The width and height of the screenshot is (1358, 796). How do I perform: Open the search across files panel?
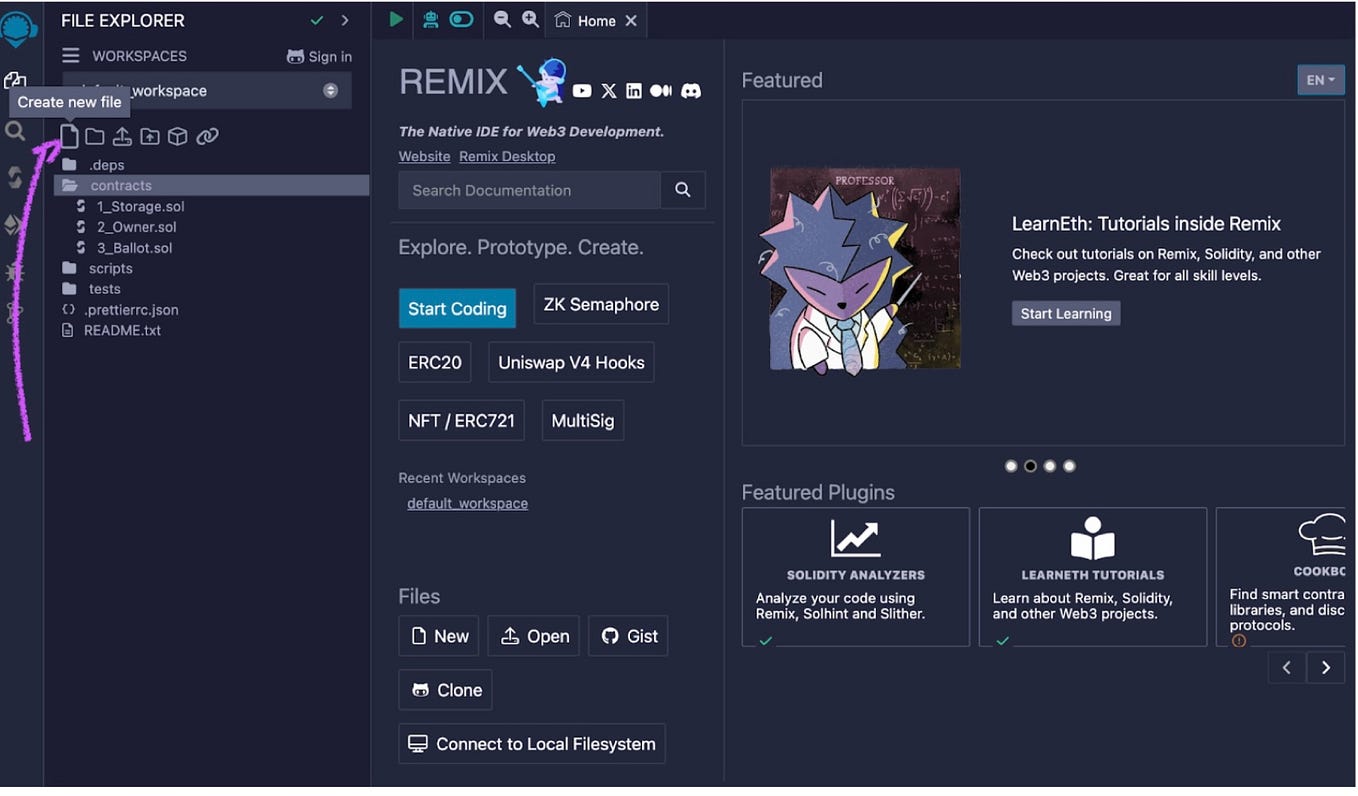coord(14,128)
